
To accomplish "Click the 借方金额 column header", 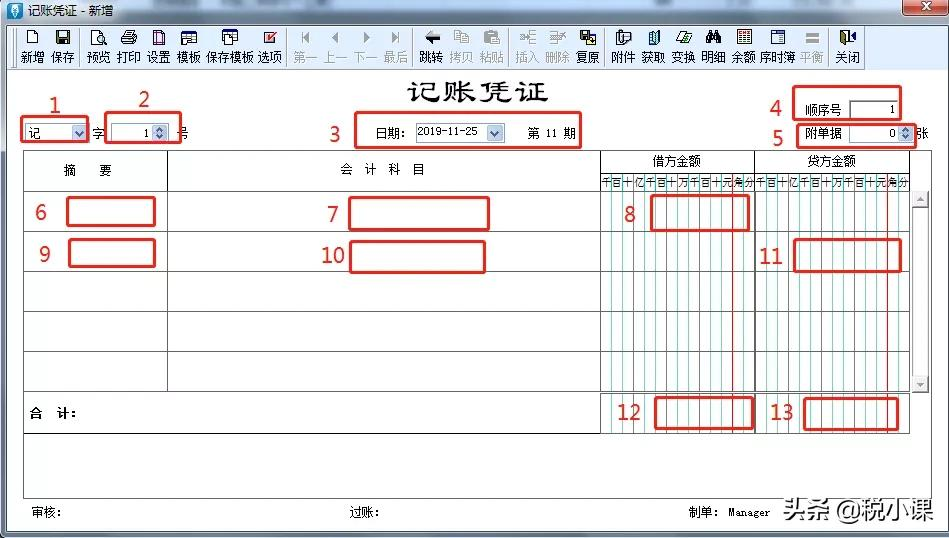I will click(677, 162).
